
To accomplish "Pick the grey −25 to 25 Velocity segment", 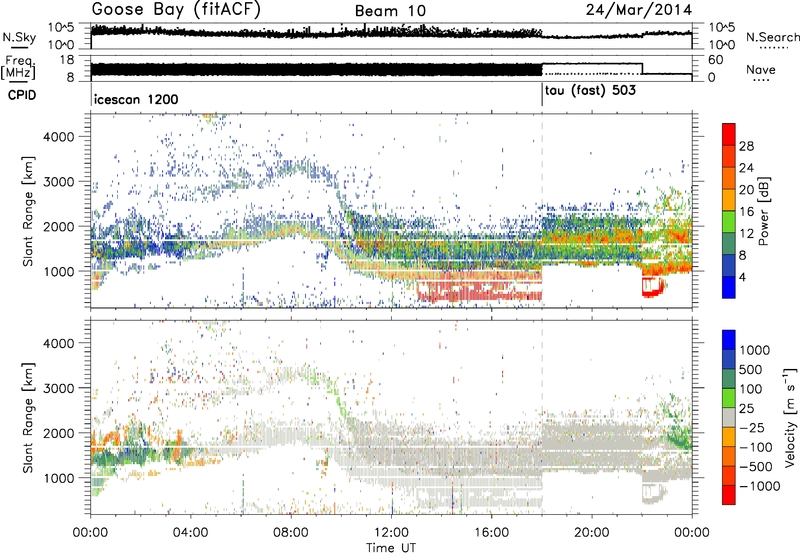I will [729, 417].
